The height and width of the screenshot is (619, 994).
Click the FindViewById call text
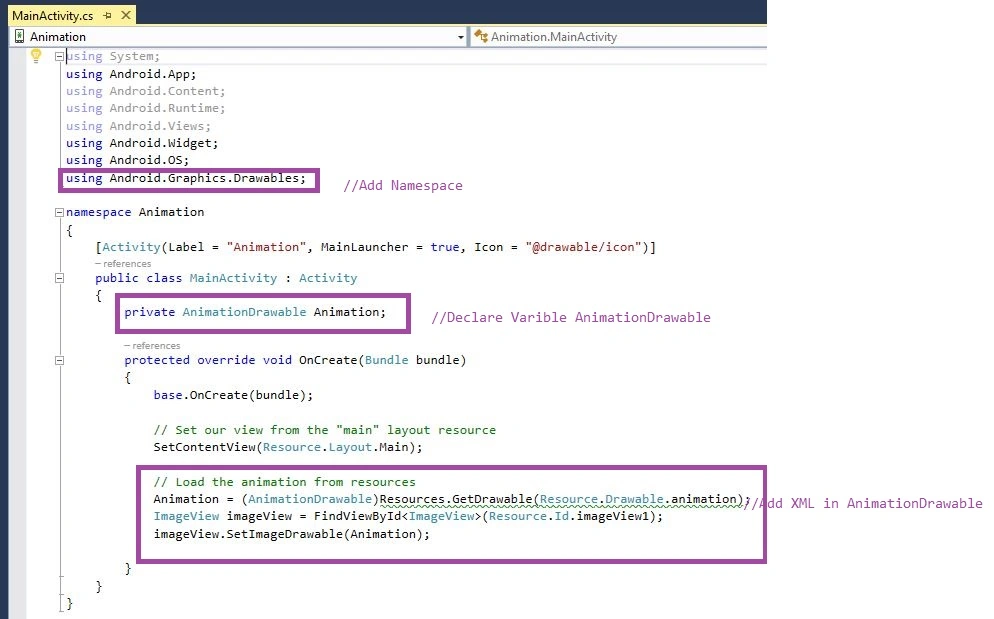(x=358, y=516)
